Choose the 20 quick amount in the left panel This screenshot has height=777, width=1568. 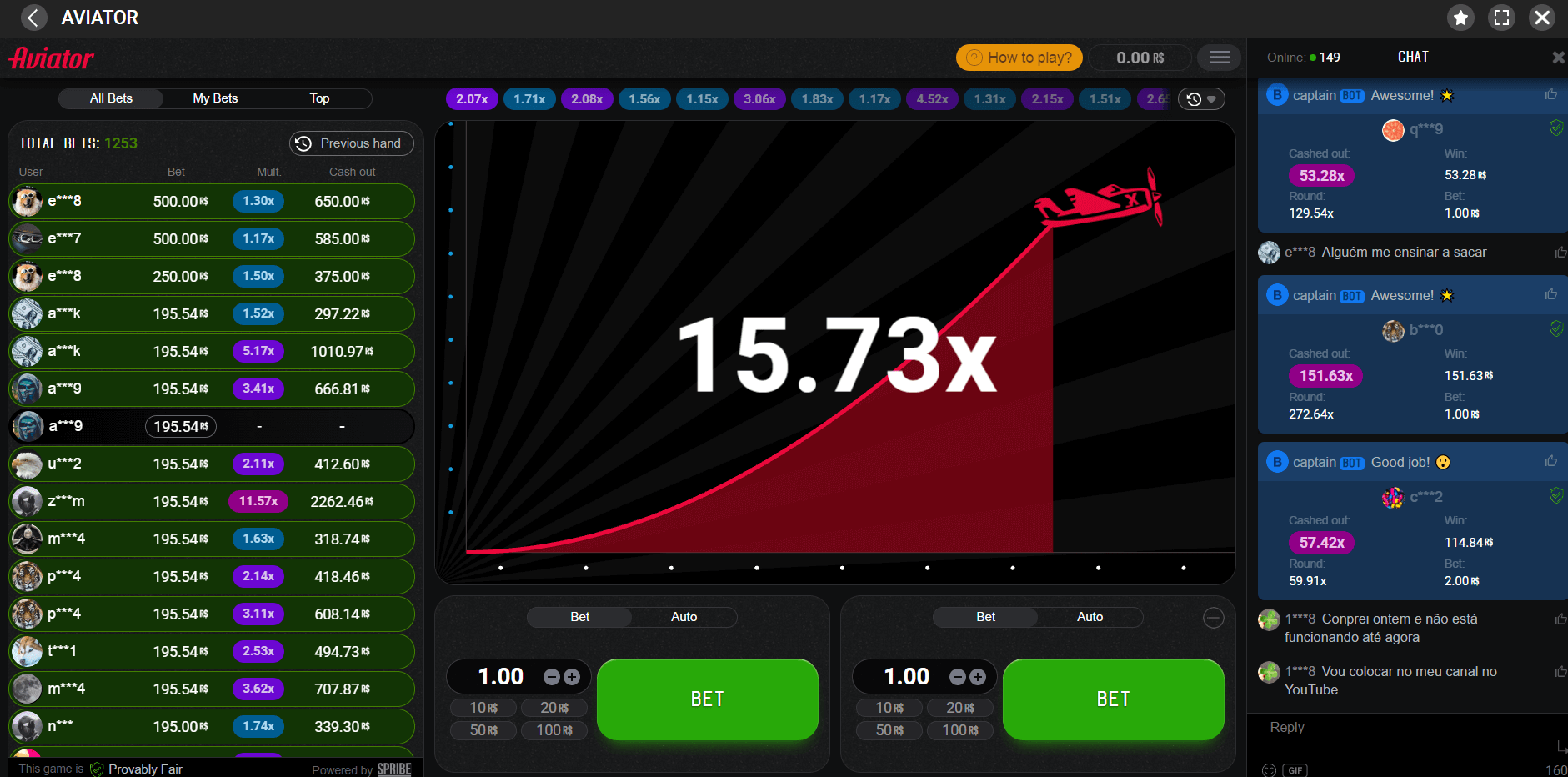tap(554, 708)
